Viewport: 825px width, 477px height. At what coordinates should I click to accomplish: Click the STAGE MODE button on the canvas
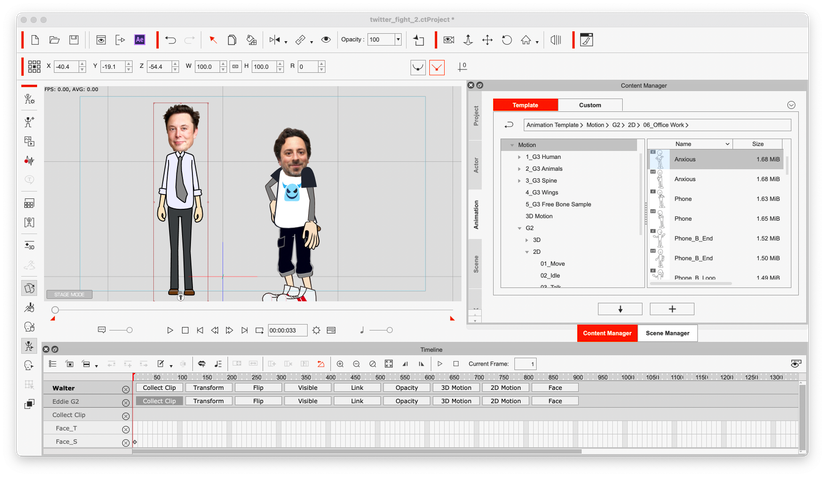coord(69,295)
